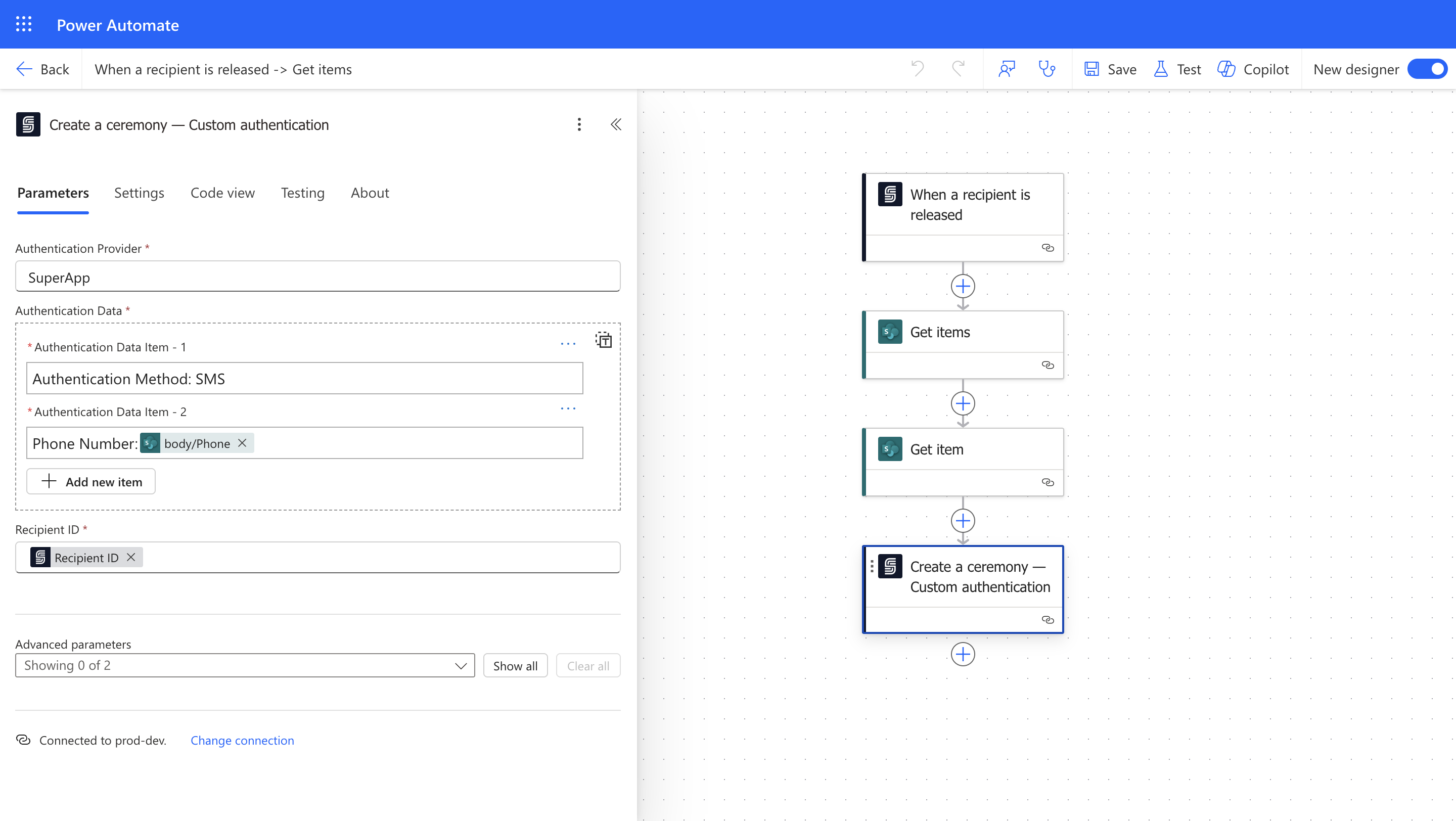Image resolution: width=1456 pixels, height=821 pixels.
Task: Remove the body/Phone dynamic token
Action: [243, 443]
